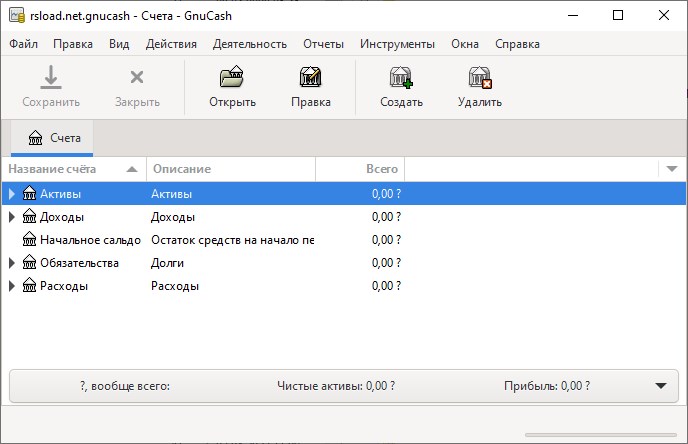This screenshot has width=688, height=444.
Task: Open the Окна menu
Action: click(465, 44)
